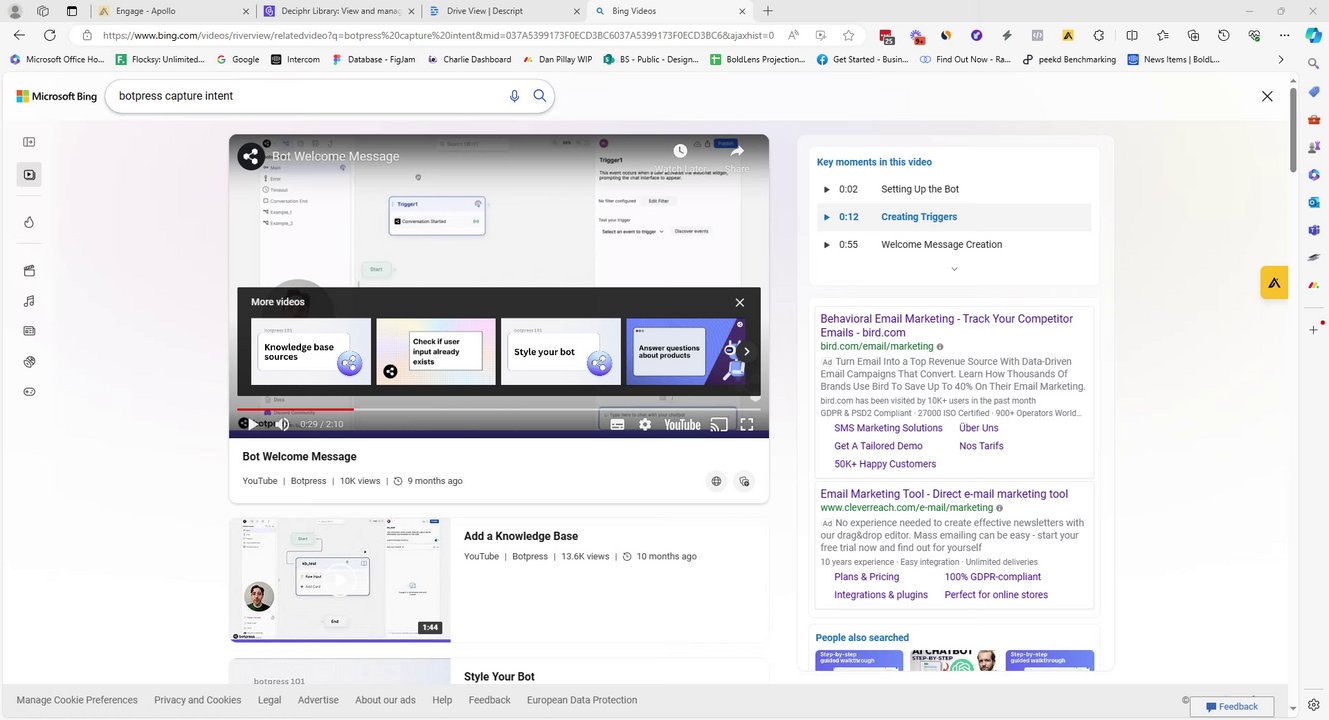
Task: Open the SMS Marketing Solutions link
Action: click(888, 428)
